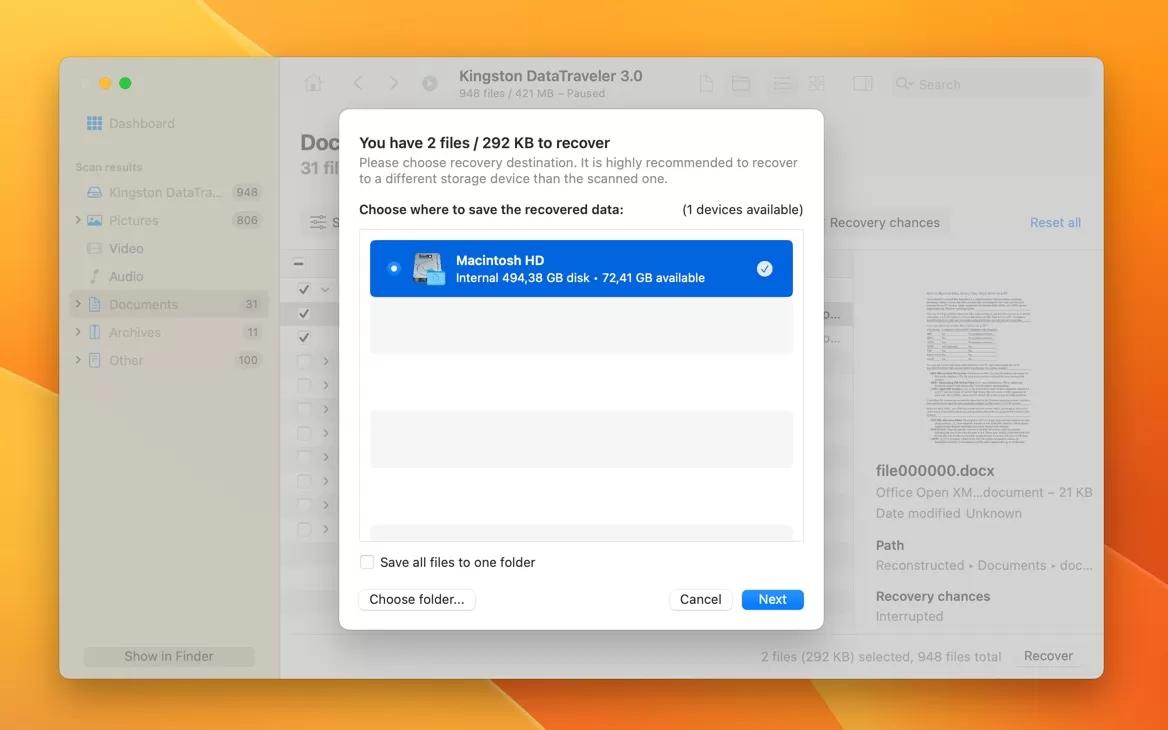
Task: Click the folder view icon in toolbar
Action: (x=741, y=84)
